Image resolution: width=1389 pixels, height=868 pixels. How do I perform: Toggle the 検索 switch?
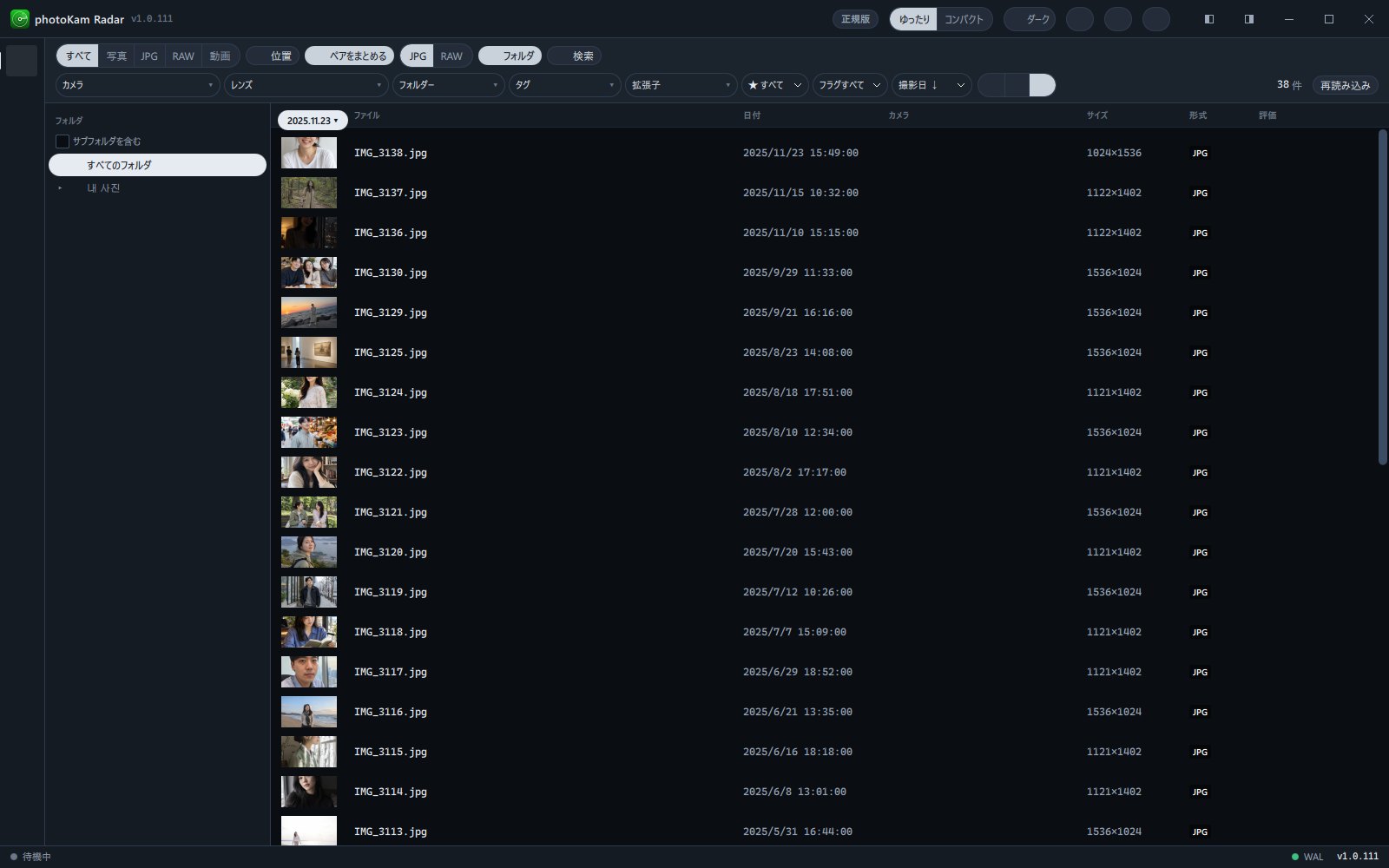574,56
